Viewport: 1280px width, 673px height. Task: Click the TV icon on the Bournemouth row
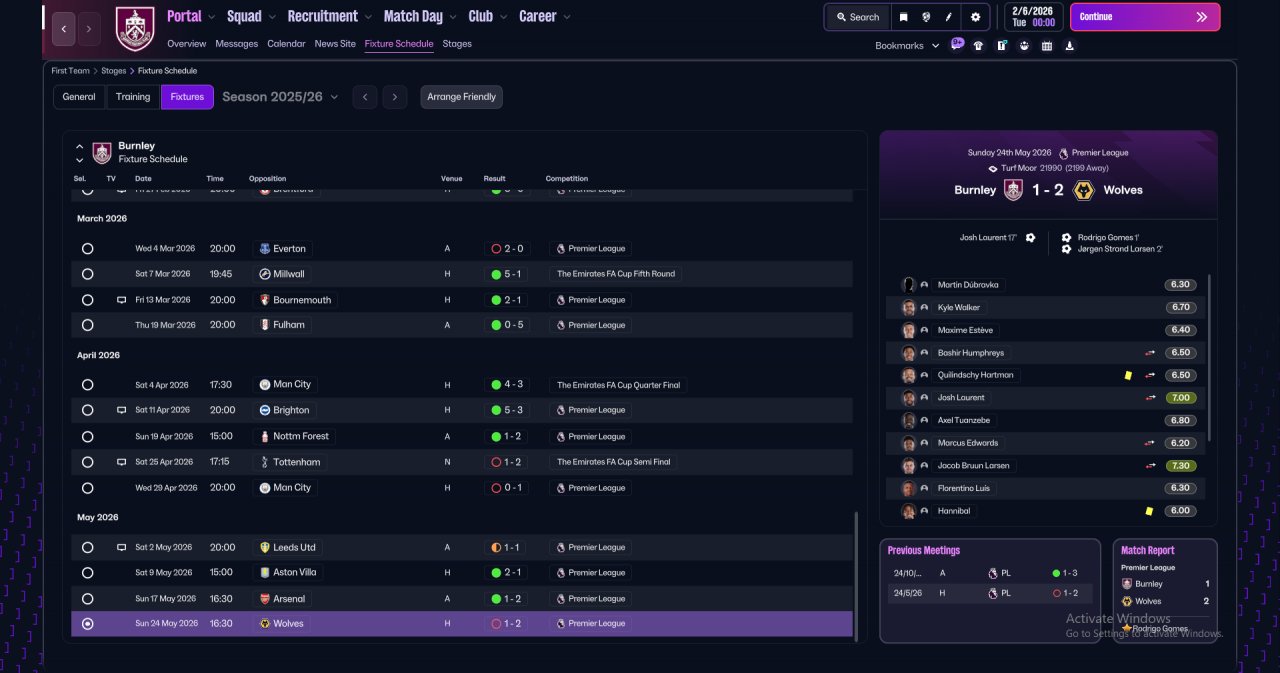pyautogui.click(x=121, y=300)
